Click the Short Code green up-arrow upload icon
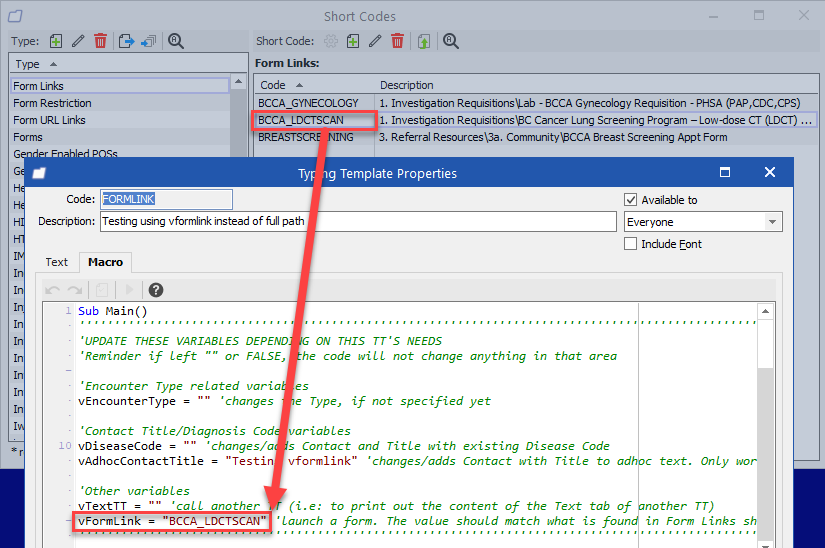The image size is (825, 548). coord(424,41)
